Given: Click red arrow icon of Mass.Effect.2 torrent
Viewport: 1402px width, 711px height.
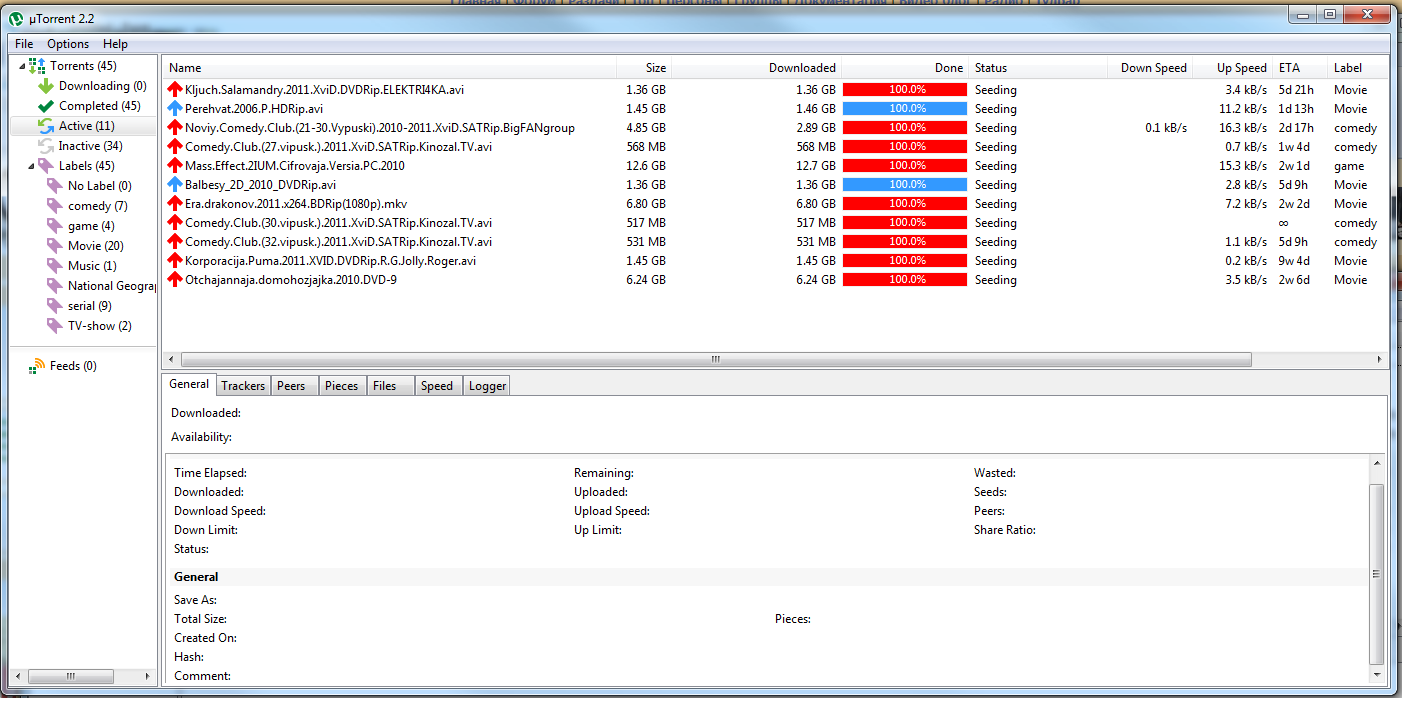Looking at the screenshot, I should [x=175, y=166].
